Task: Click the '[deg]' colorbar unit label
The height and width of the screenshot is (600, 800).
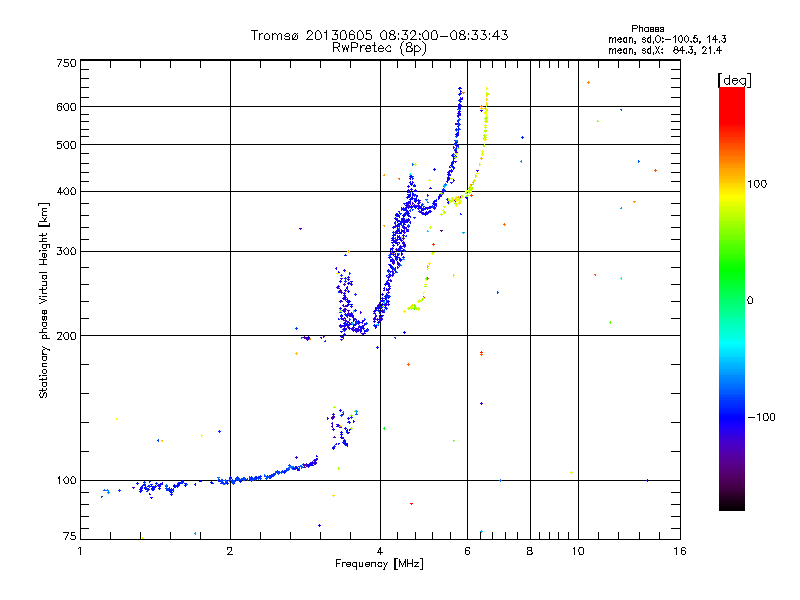Action: (x=734, y=80)
